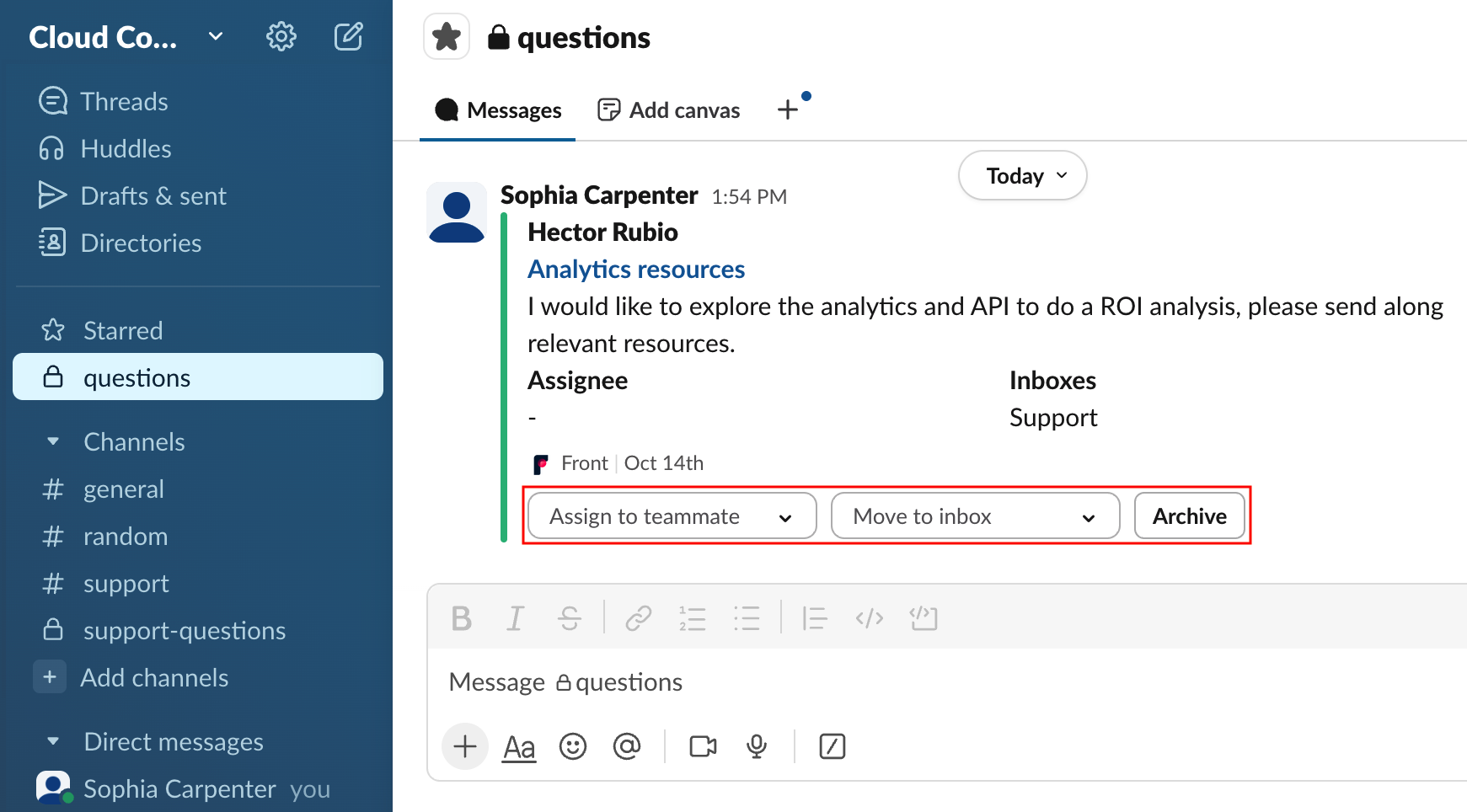
Task: Insert a link using the link icon
Action: pyautogui.click(x=638, y=618)
